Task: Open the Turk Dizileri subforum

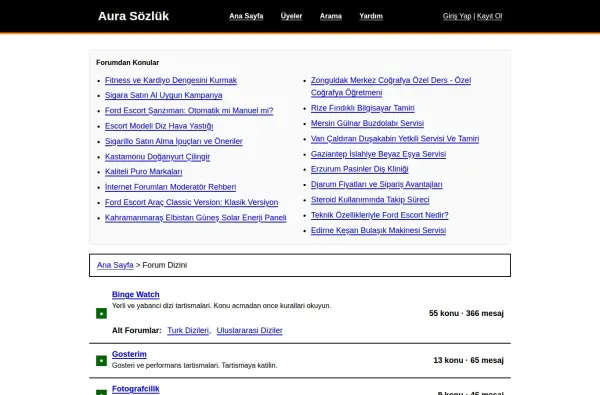Action: 188,330
